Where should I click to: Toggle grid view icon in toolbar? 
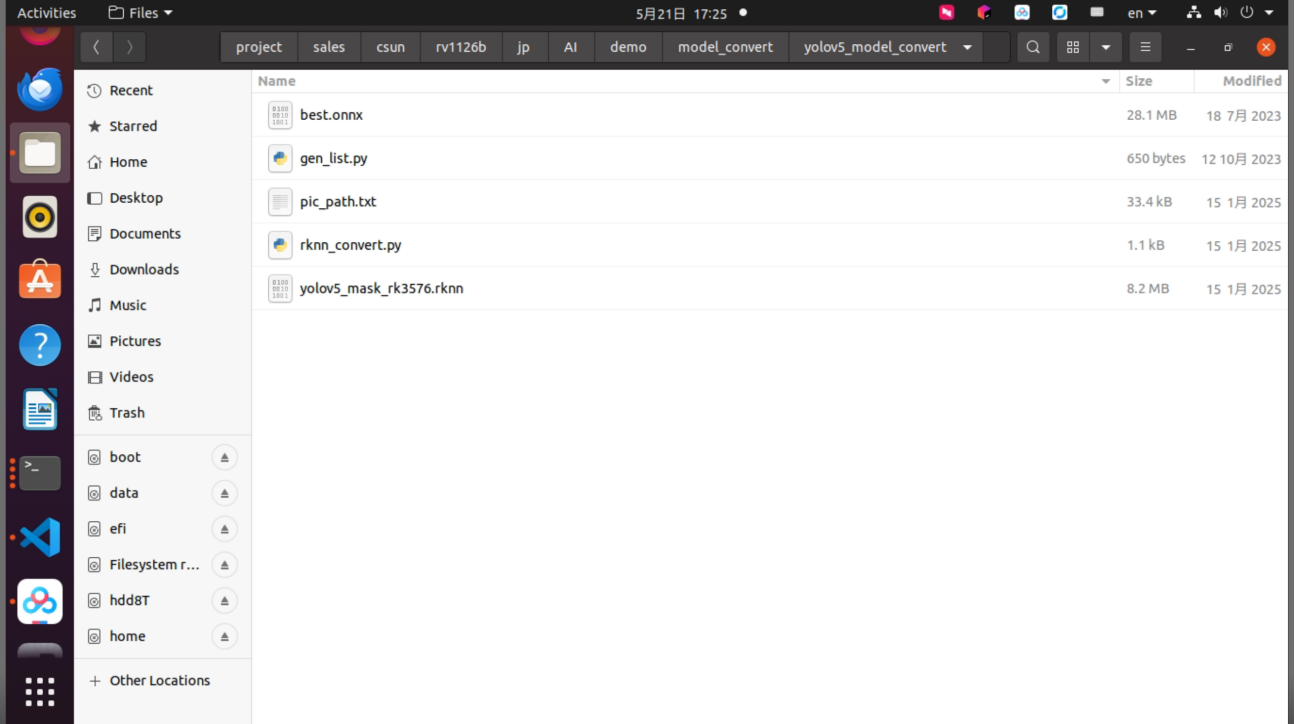pos(1073,47)
